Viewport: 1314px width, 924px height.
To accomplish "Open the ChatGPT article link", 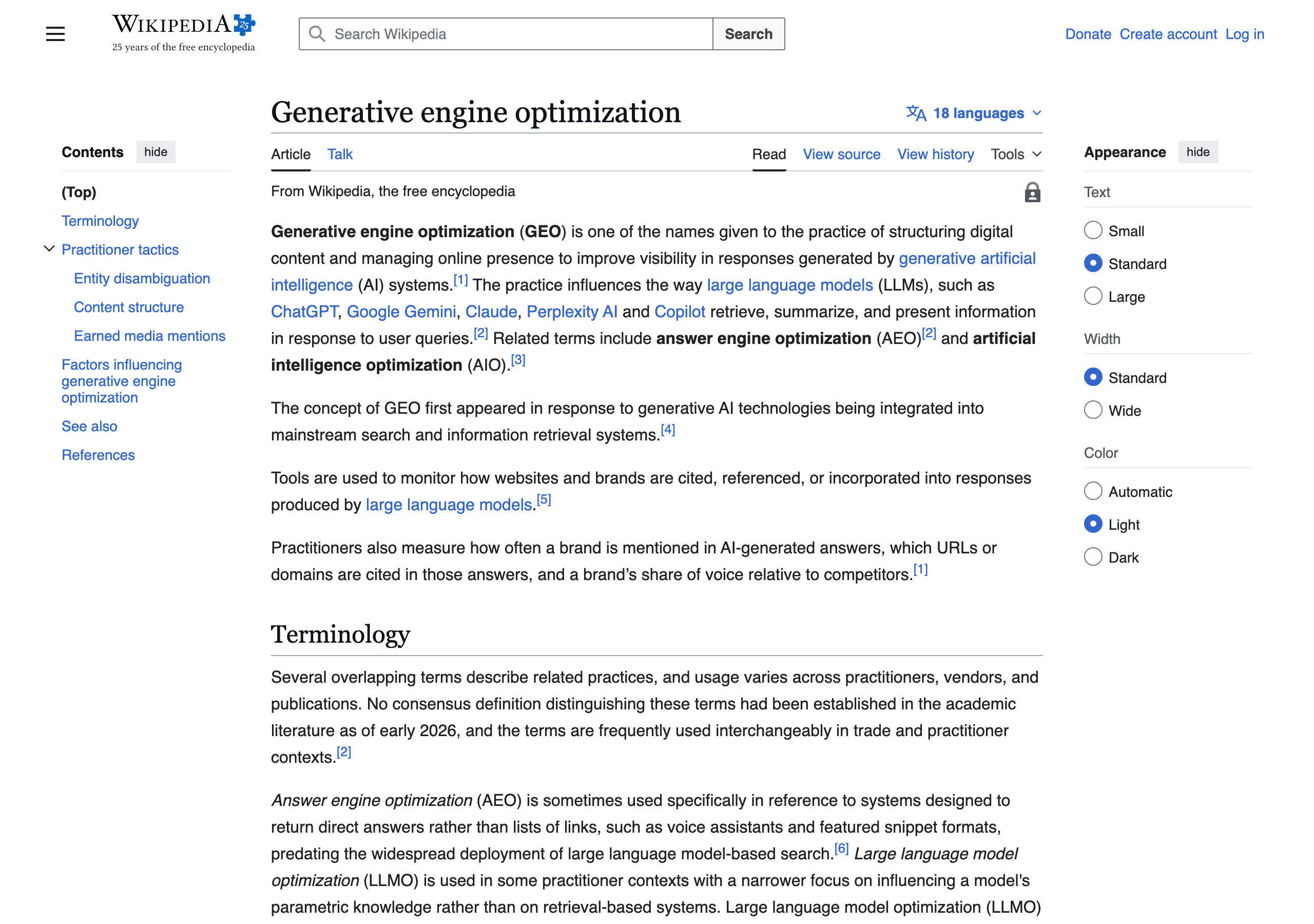I will click(304, 312).
